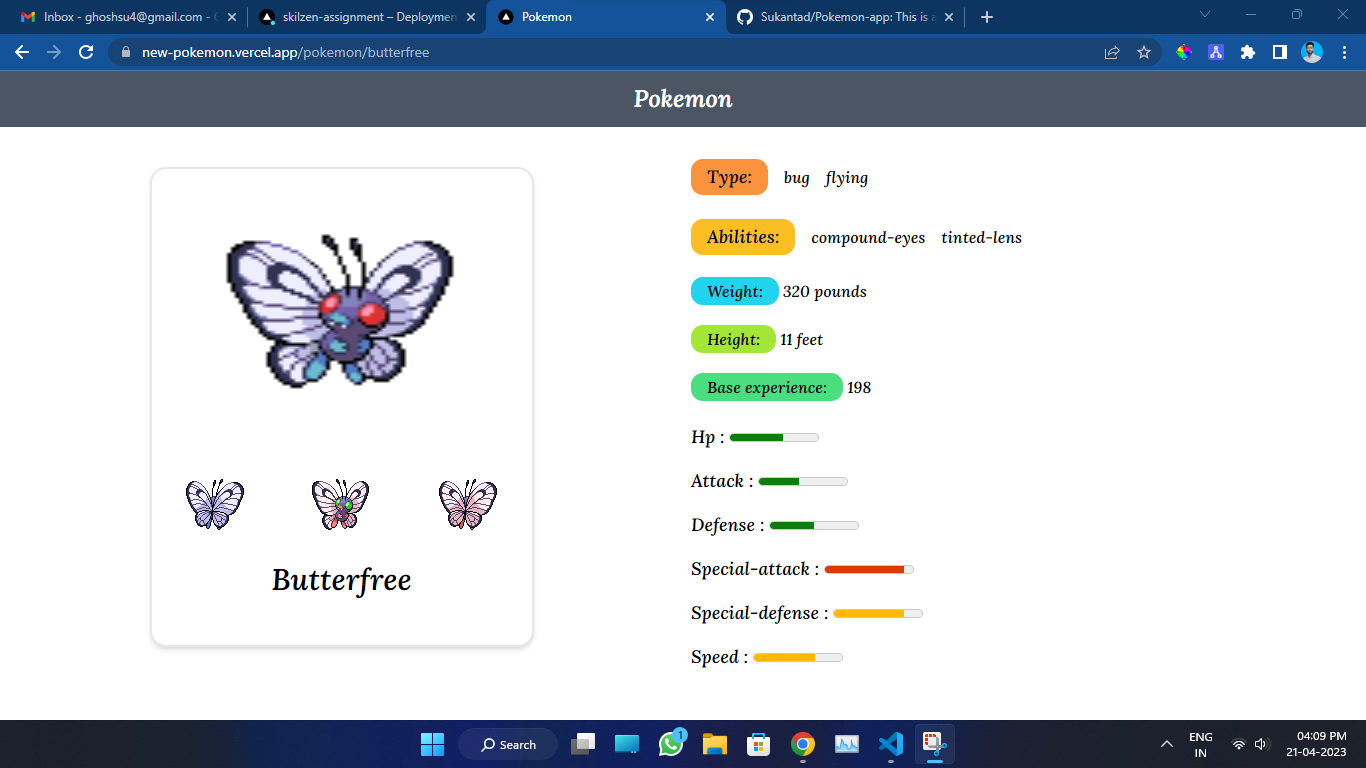This screenshot has height=768, width=1366.
Task: Open the ENG IN language switcher
Action: tap(1201, 744)
